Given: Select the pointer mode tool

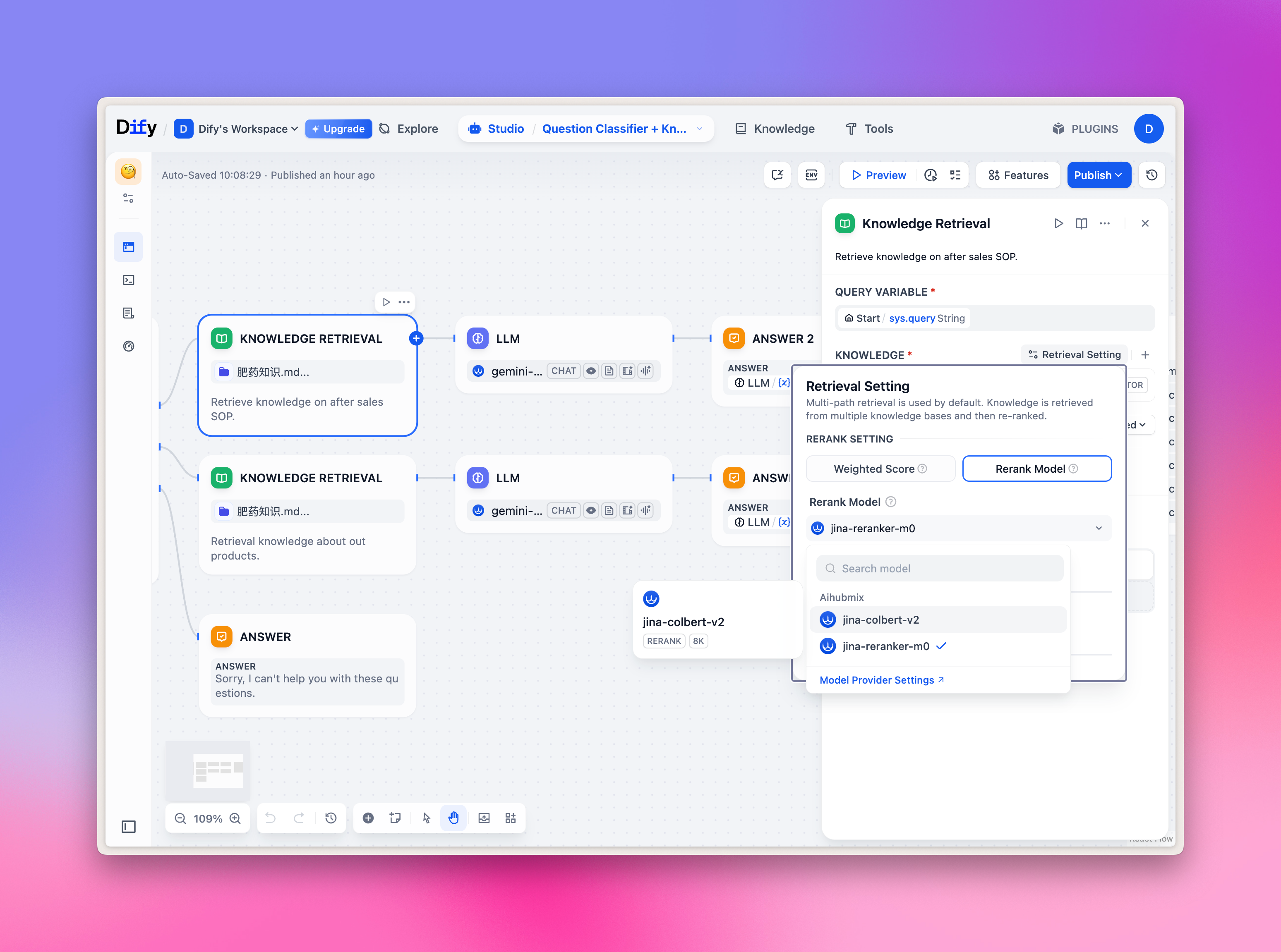Looking at the screenshot, I should click(x=426, y=818).
